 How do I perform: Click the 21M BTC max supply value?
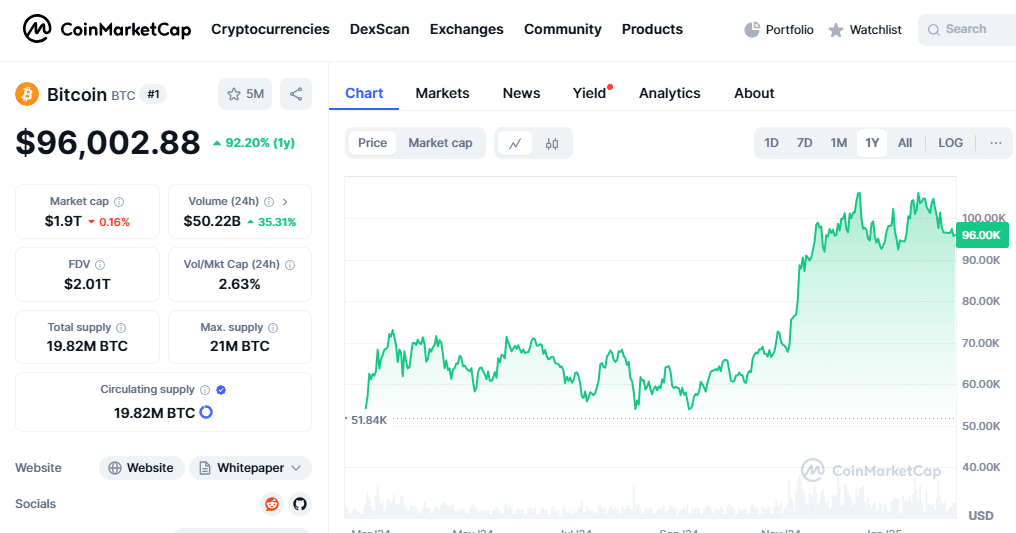click(240, 346)
